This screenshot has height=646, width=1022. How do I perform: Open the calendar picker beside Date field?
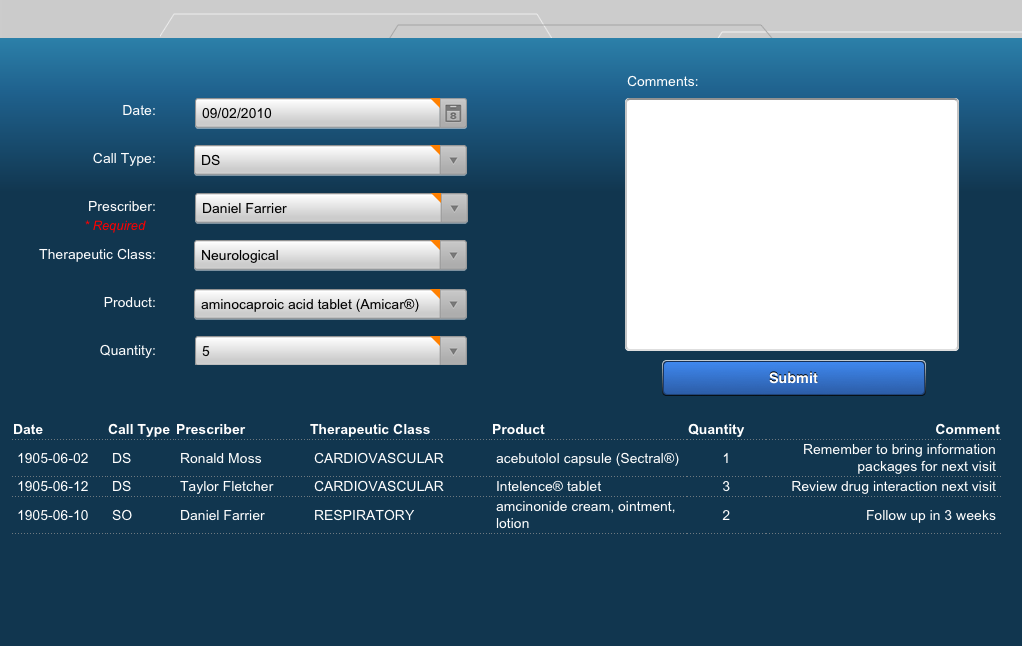[x=453, y=114]
